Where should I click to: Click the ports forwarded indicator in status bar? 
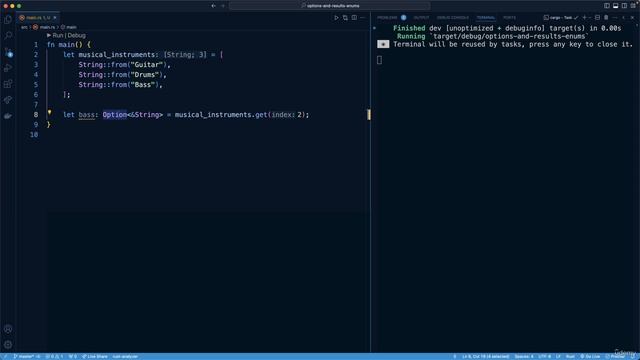[73, 356]
